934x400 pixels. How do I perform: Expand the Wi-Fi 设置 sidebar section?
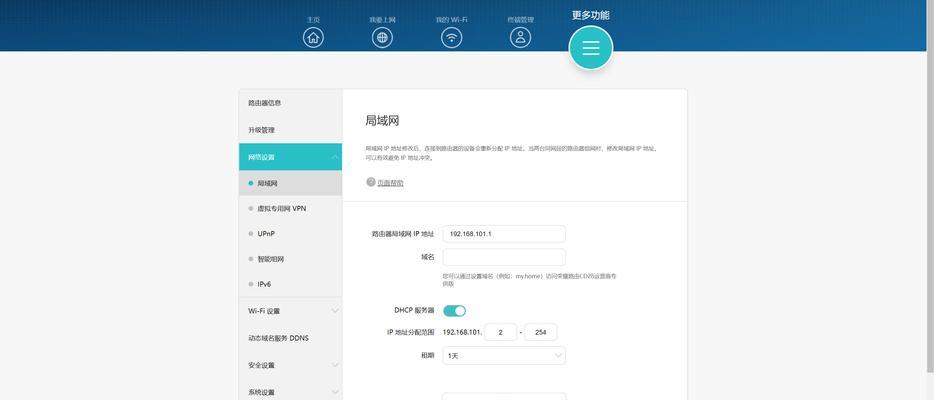(x=291, y=311)
